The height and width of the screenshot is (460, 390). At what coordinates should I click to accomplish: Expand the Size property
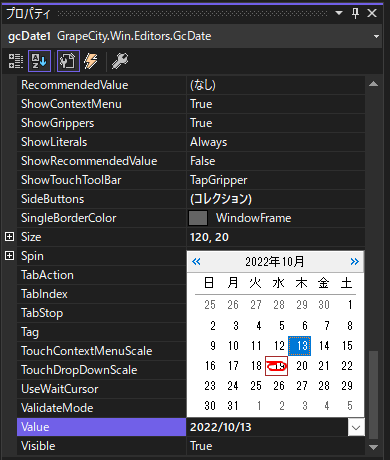point(10,237)
